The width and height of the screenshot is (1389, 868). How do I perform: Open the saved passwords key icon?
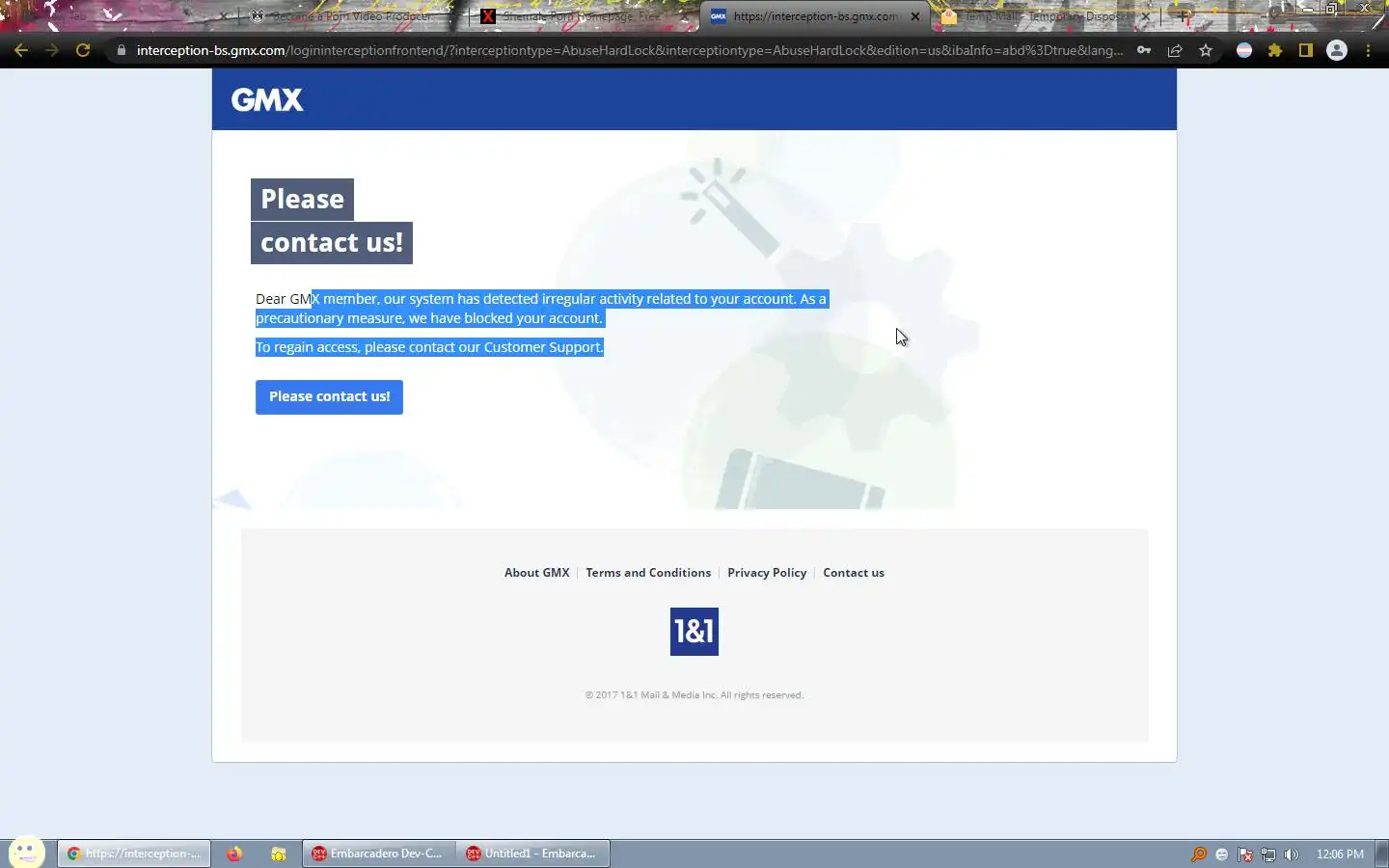[1144, 50]
